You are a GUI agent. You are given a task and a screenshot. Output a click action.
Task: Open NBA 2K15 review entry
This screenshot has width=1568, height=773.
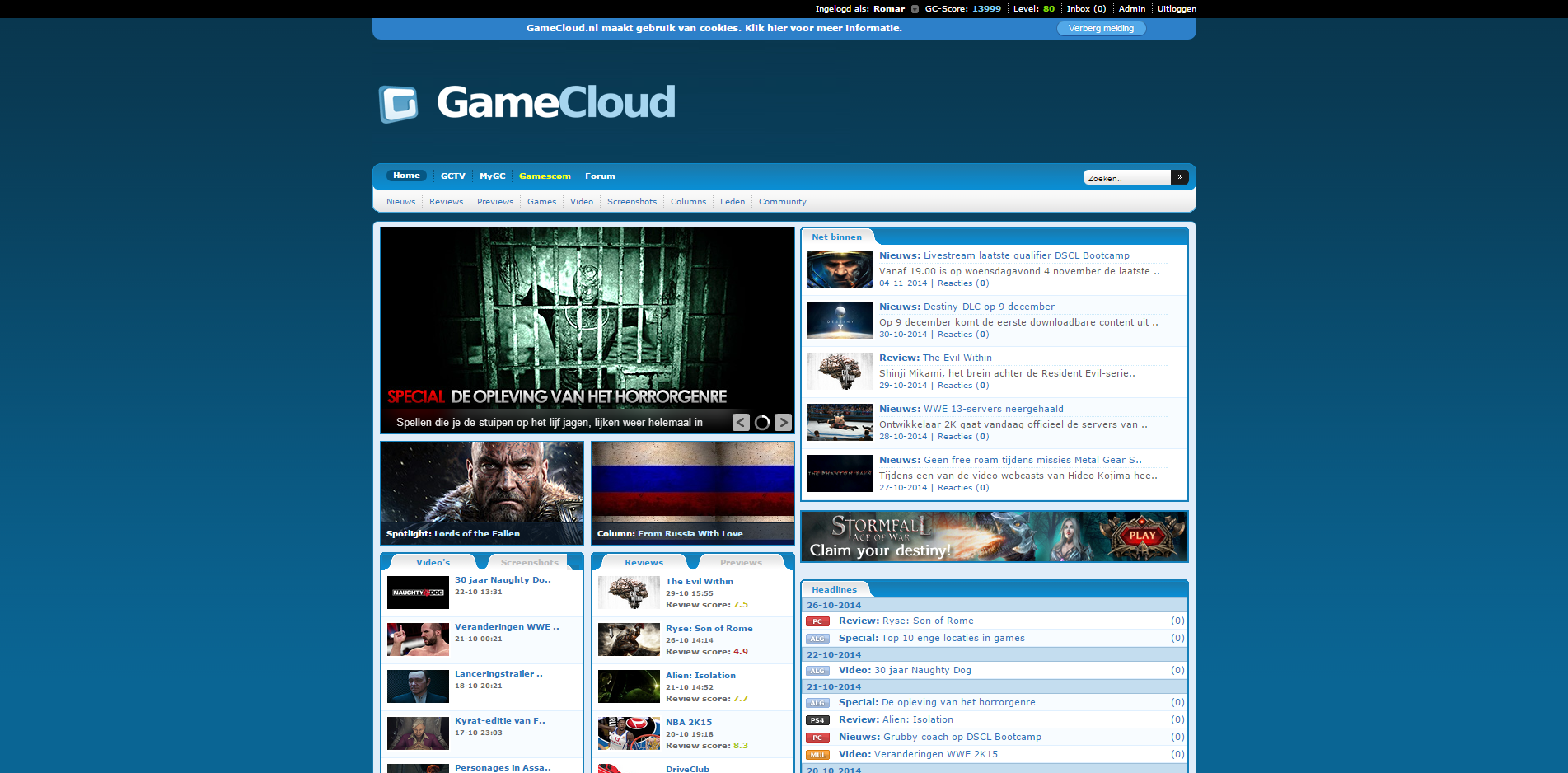pos(689,723)
